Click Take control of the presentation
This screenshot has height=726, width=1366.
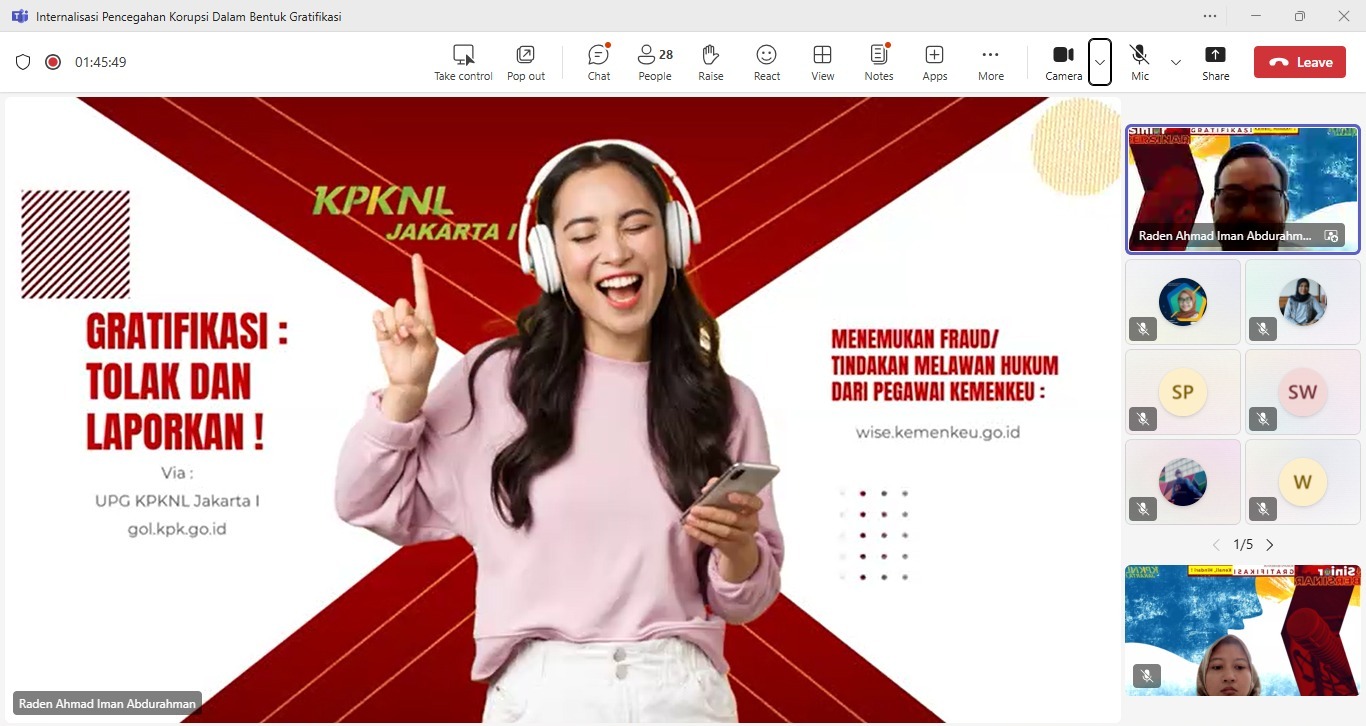point(463,61)
